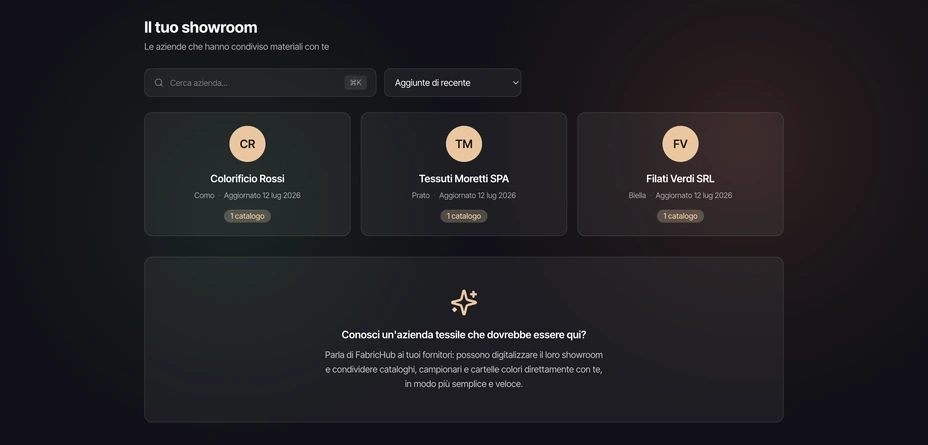Click the 1 catalogo badge for Filati Verdi
Viewport: 928px width, 445px height.
tap(681, 216)
